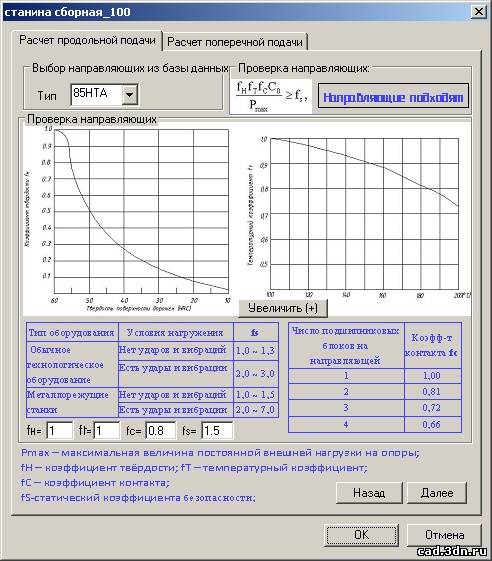This screenshot has height=561, width=492.
Task: Click table cell 1,0 ~ 1,5
Action: (x=255, y=395)
